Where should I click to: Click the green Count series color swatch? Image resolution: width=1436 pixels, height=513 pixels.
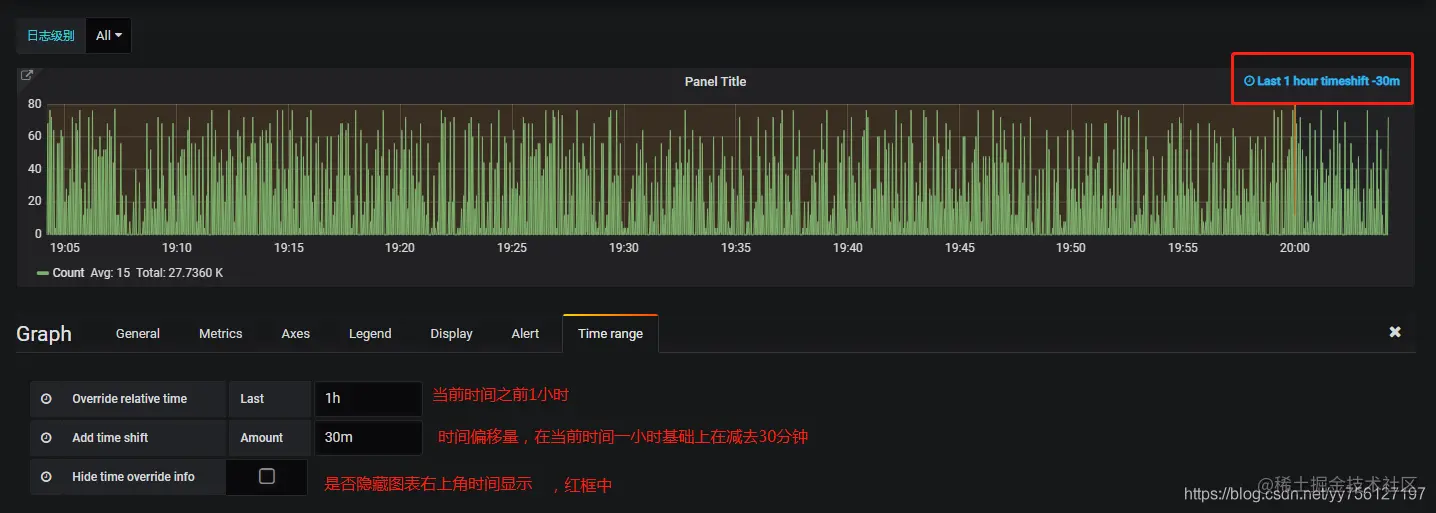point(43,273)
